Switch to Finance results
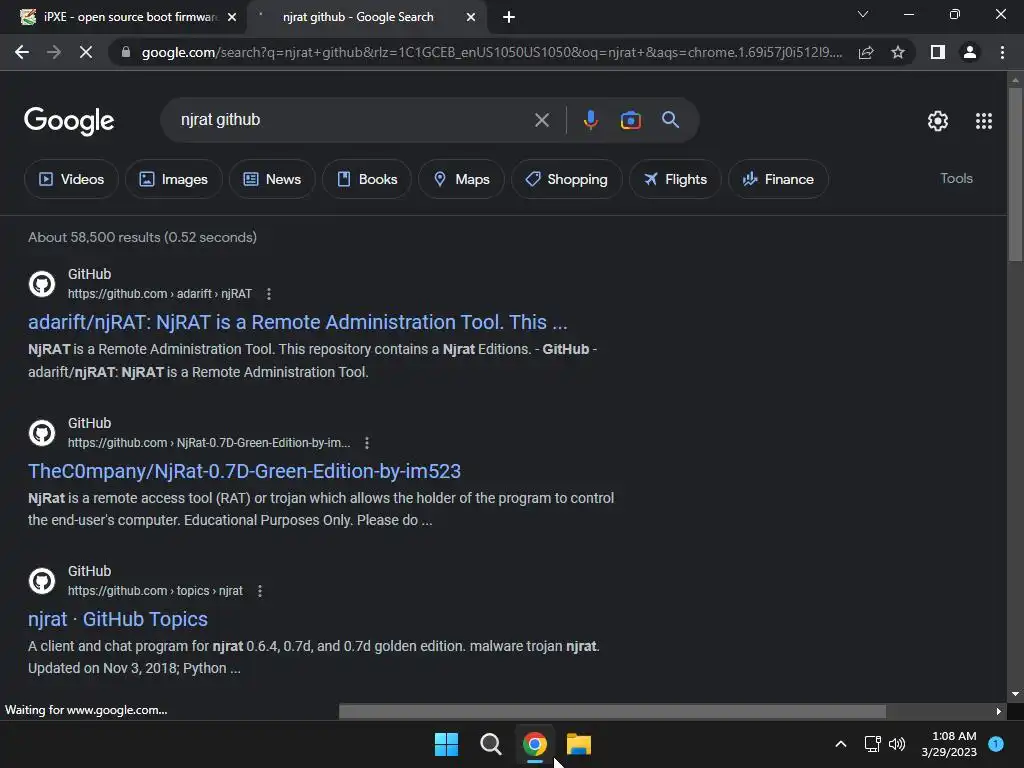 778,179
